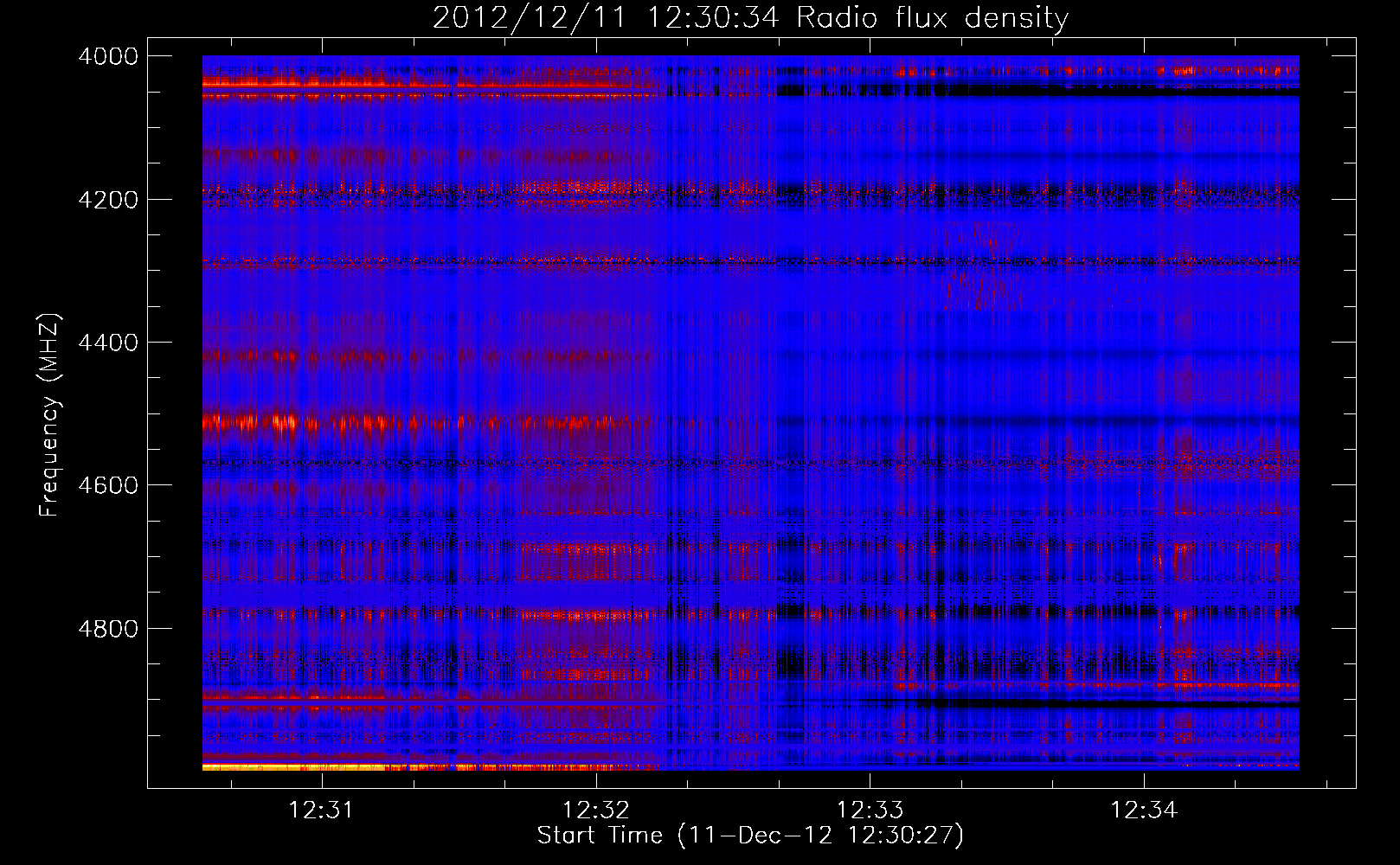Viewport: 1400px width, 865px height.
Task: Click the 'Start Time (11-Dec-12 12:30:27)' axis label
Action: (x=750, y=836)
